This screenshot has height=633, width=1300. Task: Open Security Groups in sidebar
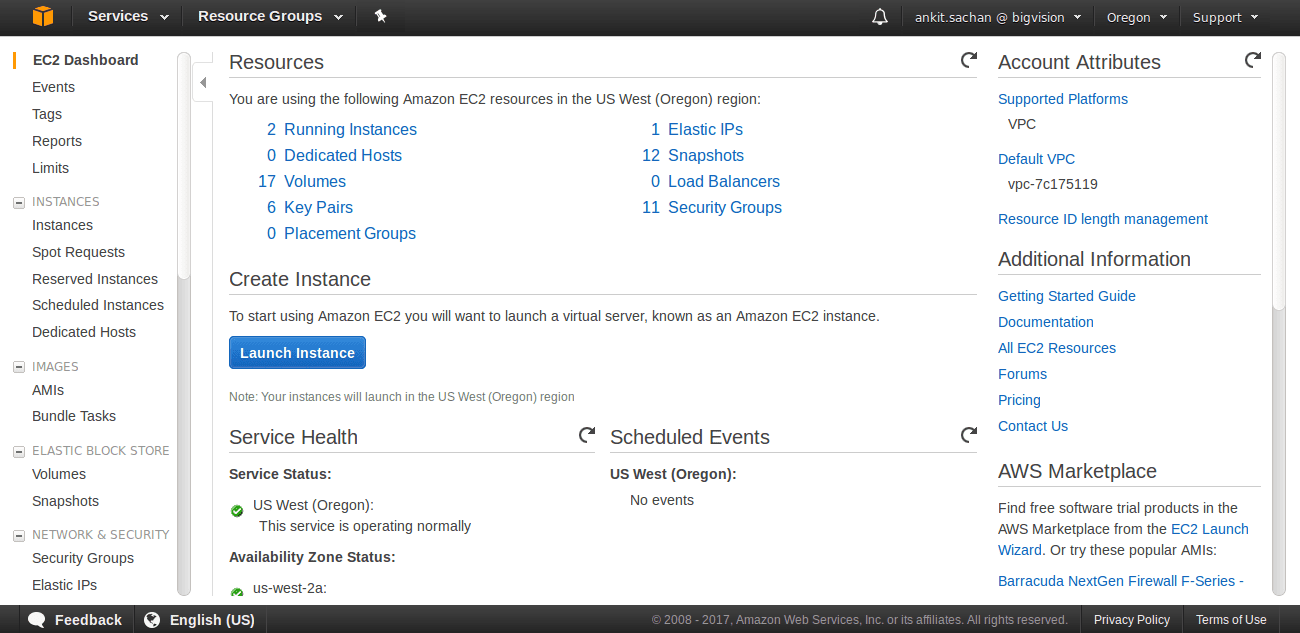tap(83, 558)
